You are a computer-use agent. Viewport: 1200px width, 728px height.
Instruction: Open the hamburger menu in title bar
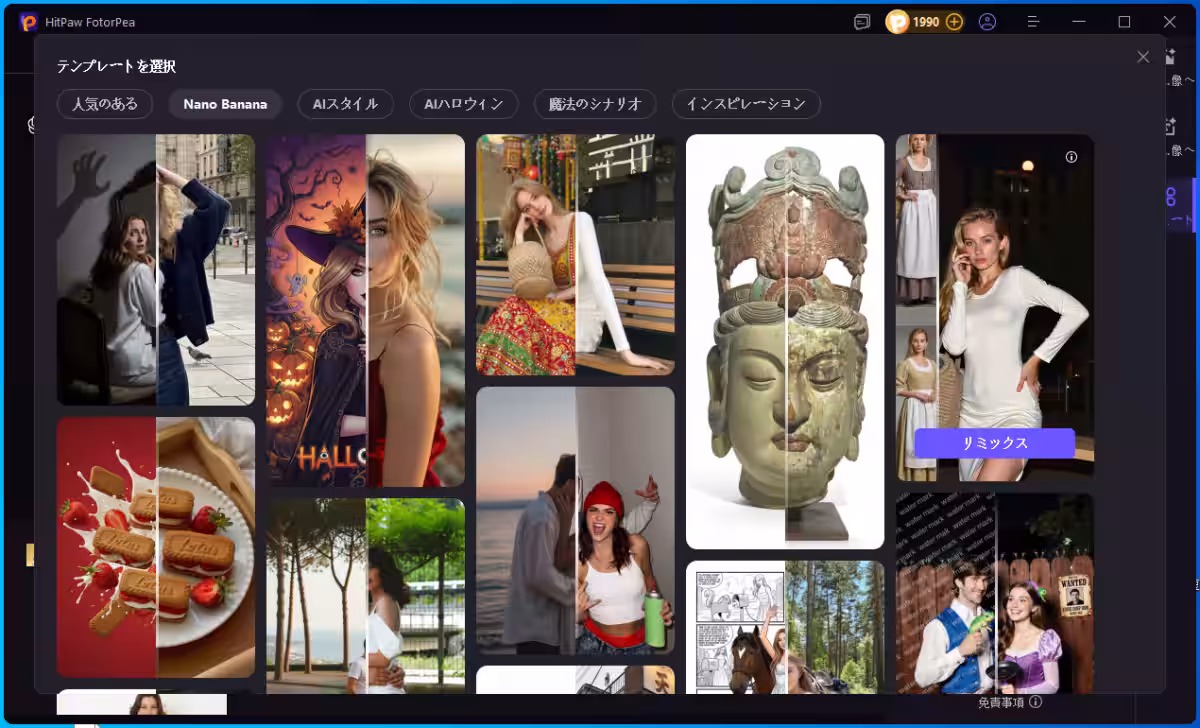[x=1034, y=21]
